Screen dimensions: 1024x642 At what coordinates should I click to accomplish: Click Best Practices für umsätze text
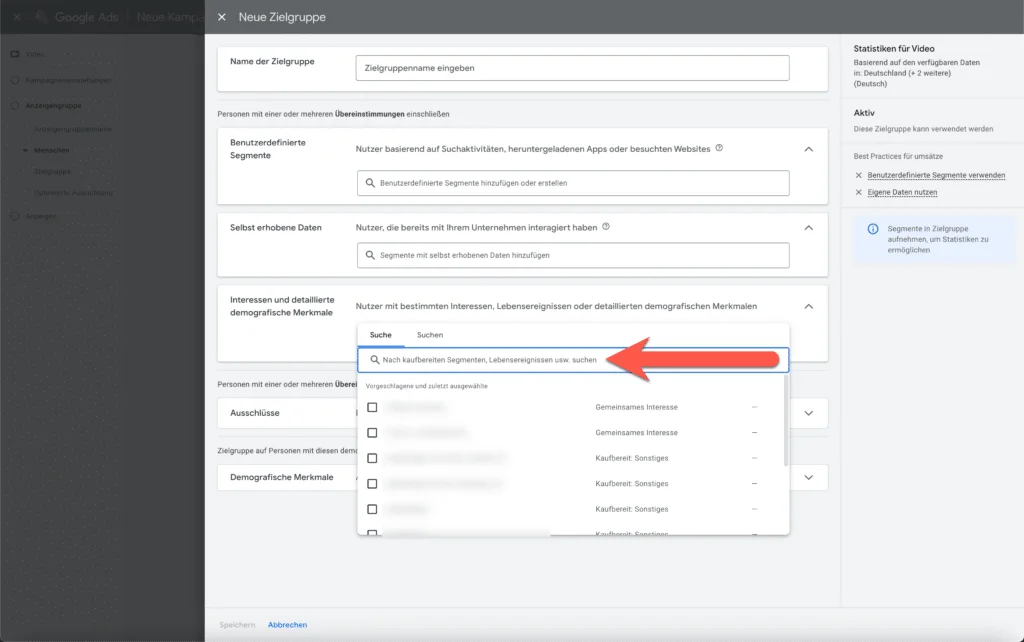[x=898, y=156]
